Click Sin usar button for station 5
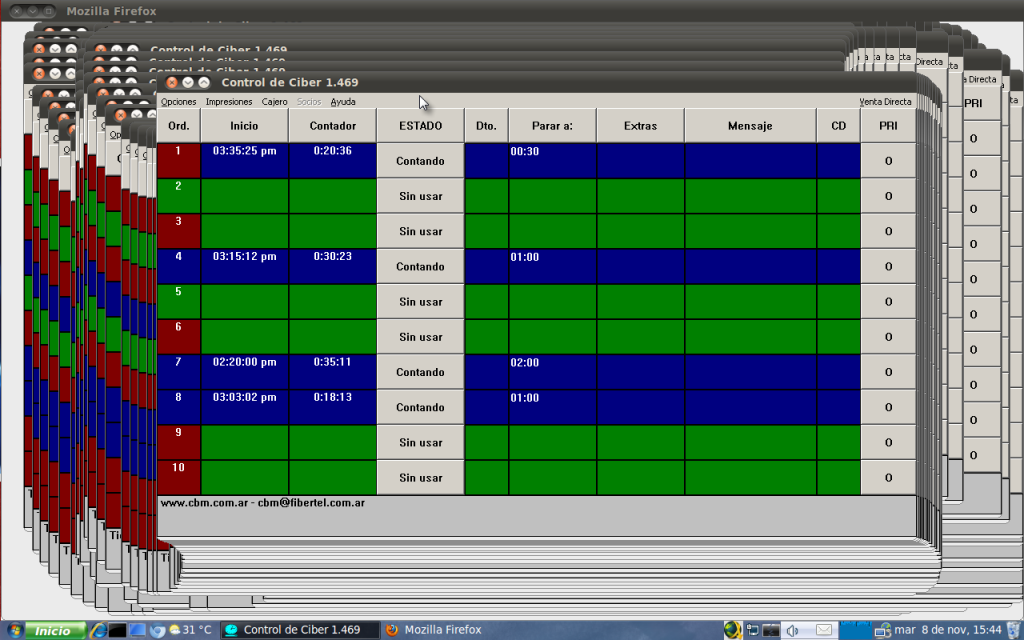The image size is (1024, 640). tap(421, 302)
